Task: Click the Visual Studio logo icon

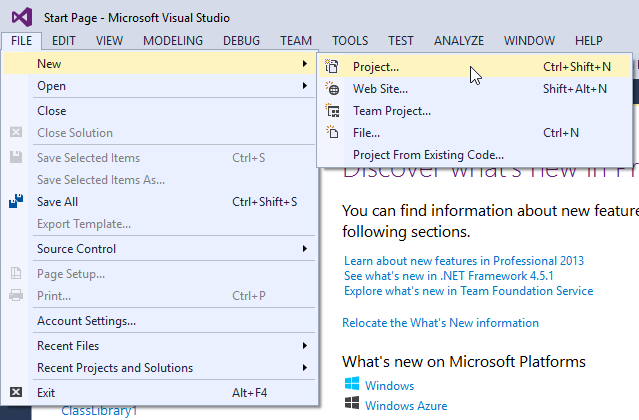Action: click(x=22, y=17)
